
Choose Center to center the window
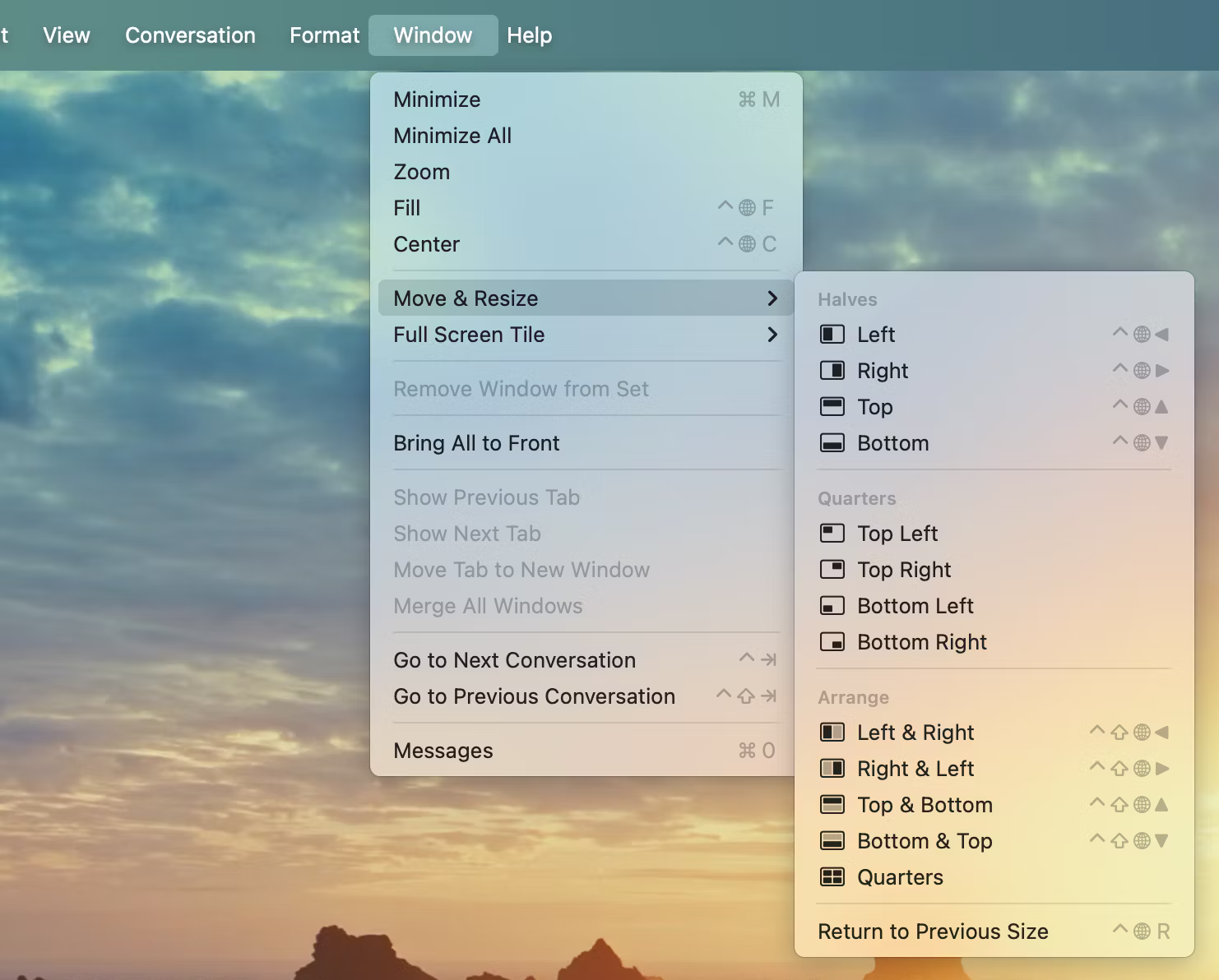pos(586,244)
